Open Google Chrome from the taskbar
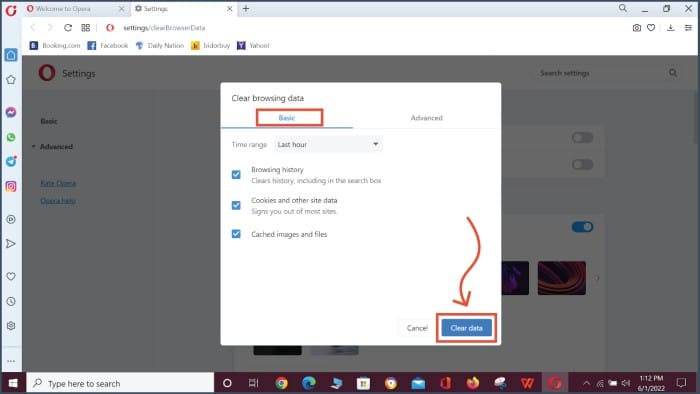Image resolution: width=700 pixels, height=394 pixels. 281,383
